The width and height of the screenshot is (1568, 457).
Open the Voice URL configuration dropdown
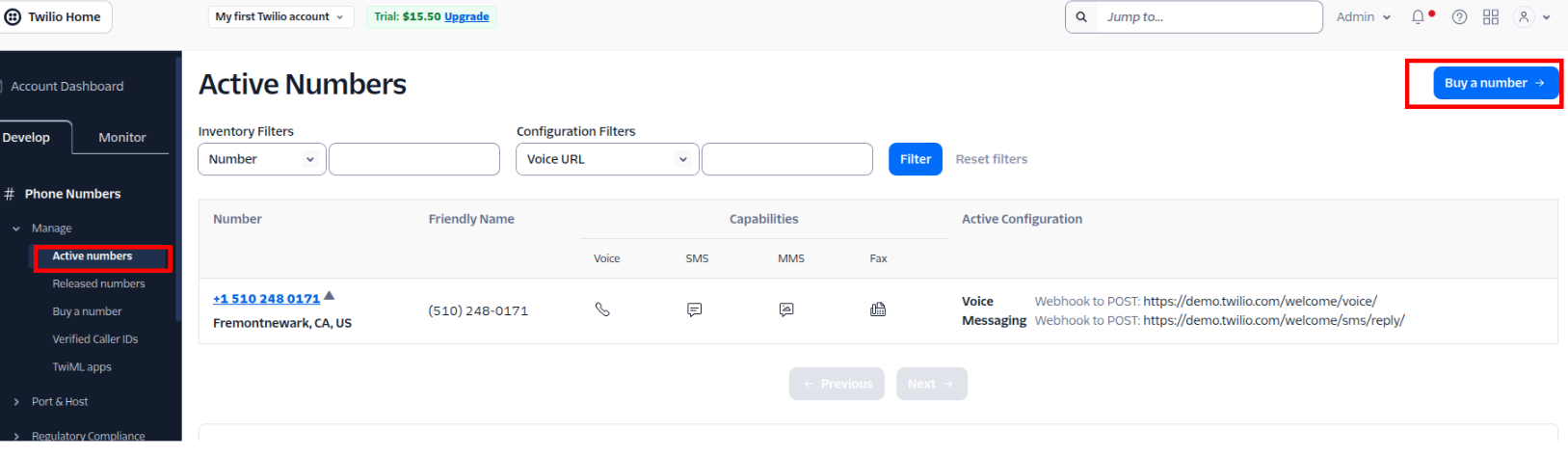coord(606,159)
